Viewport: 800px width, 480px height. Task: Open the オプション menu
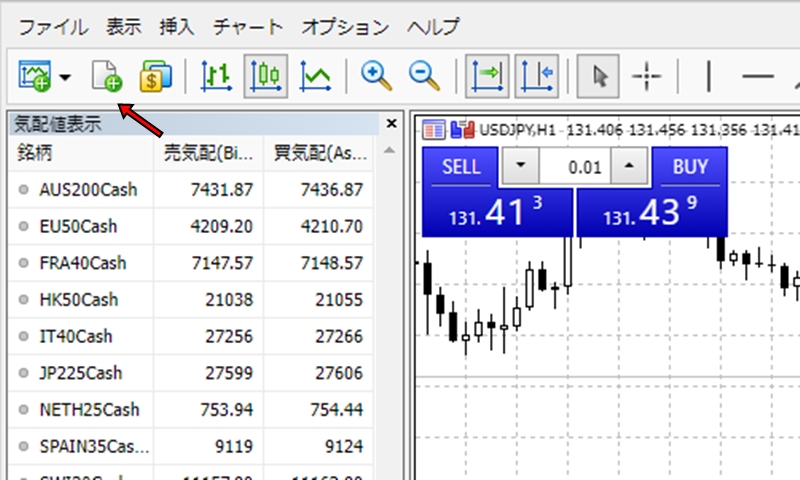[345, 27]
